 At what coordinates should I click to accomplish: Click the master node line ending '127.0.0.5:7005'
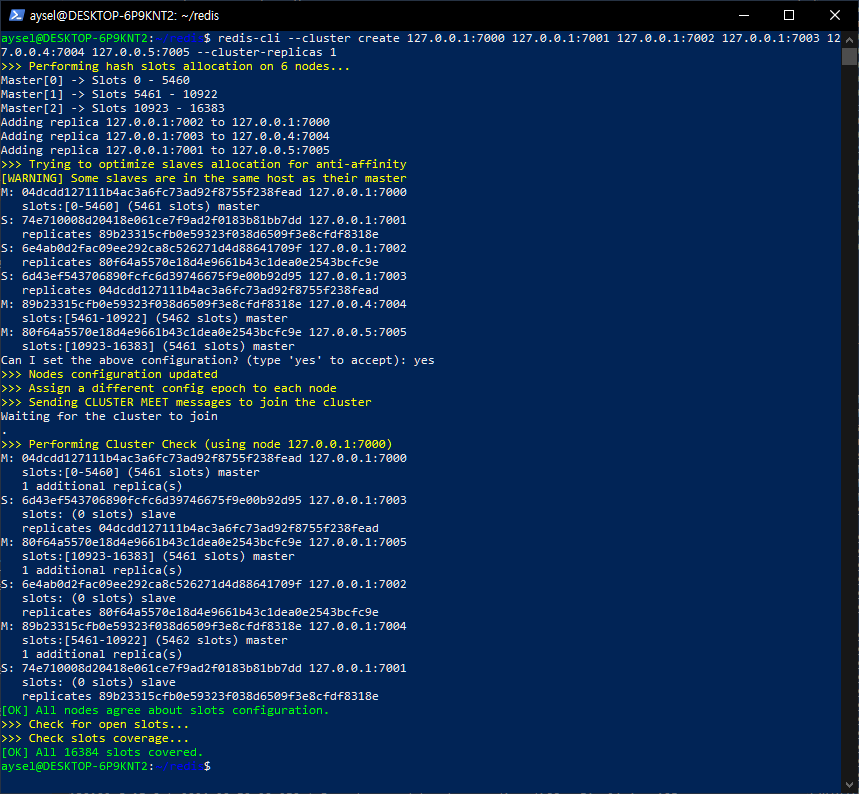point(204,332)
